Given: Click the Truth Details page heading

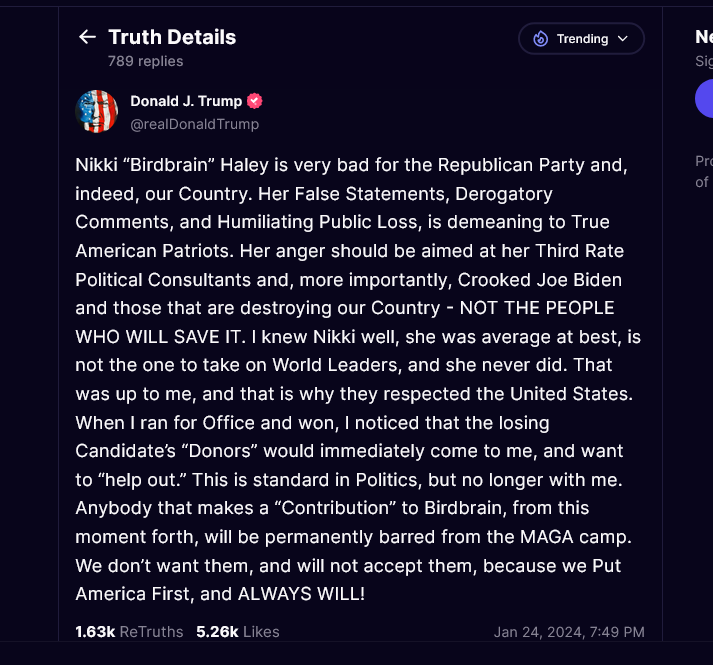Looking at the screenshot, I should pyautogui.click(x=172, y=37).
